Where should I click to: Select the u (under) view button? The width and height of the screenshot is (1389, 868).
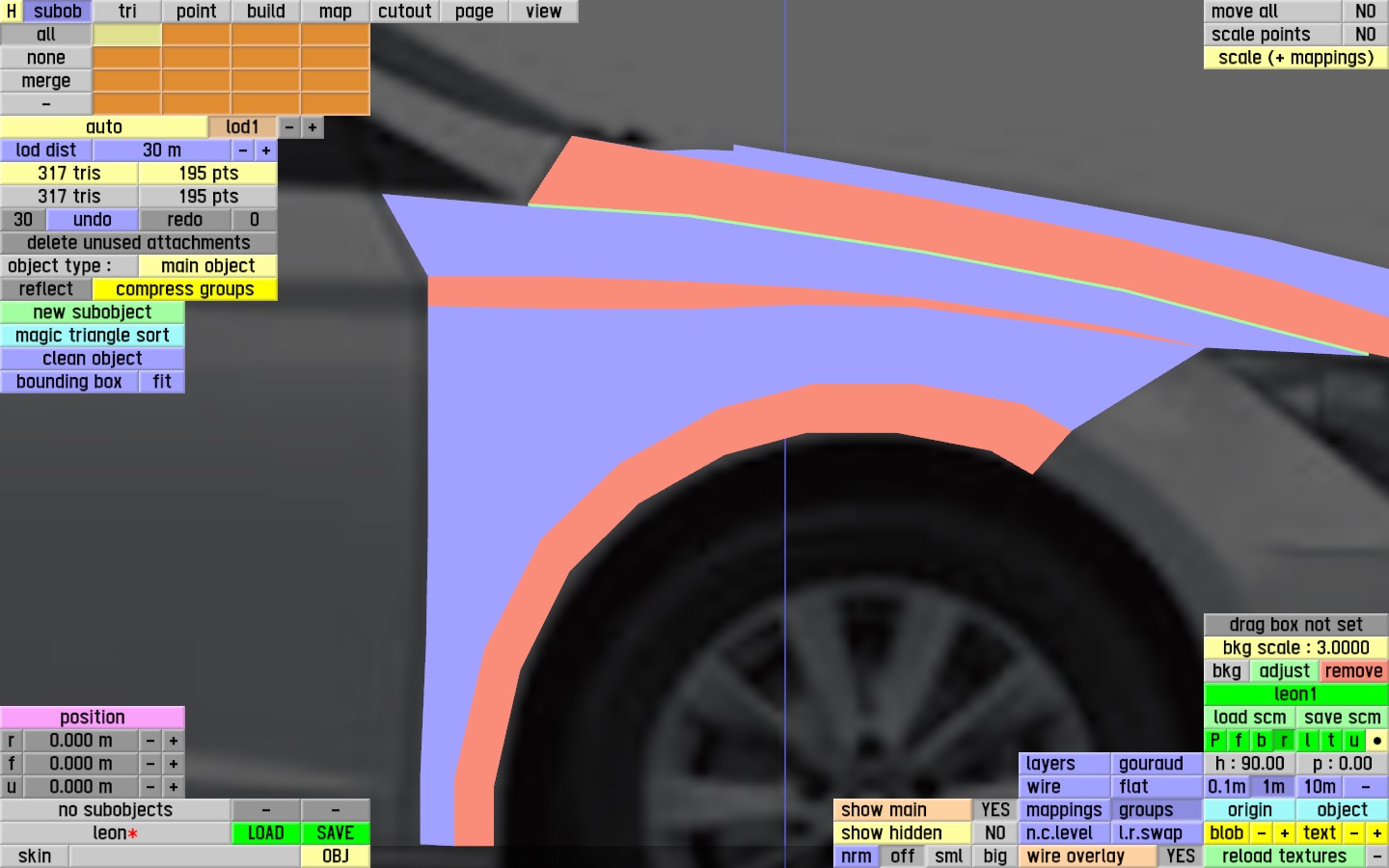coord(1354,741)
